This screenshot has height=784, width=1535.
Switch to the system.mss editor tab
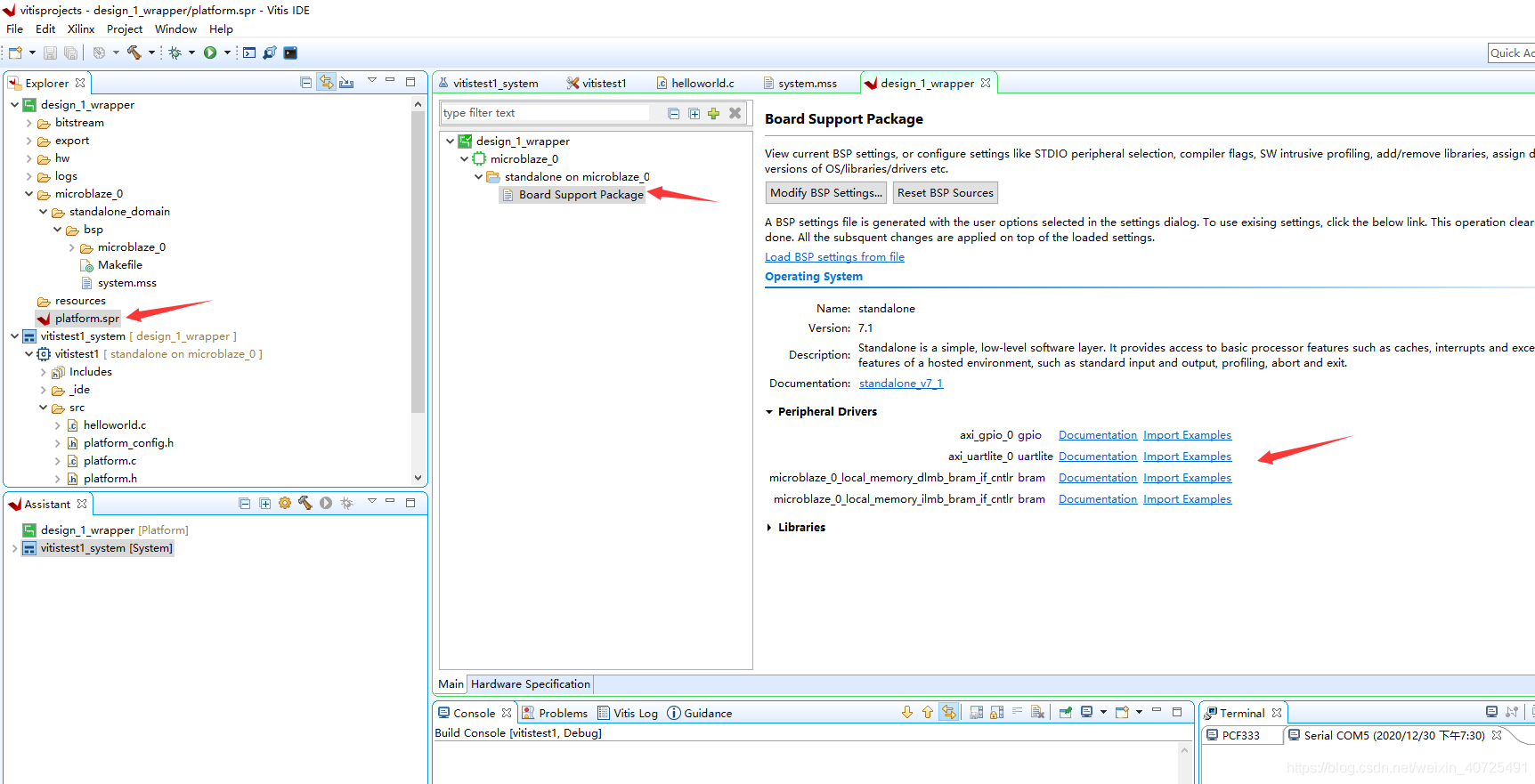click(x=800, y=83)
